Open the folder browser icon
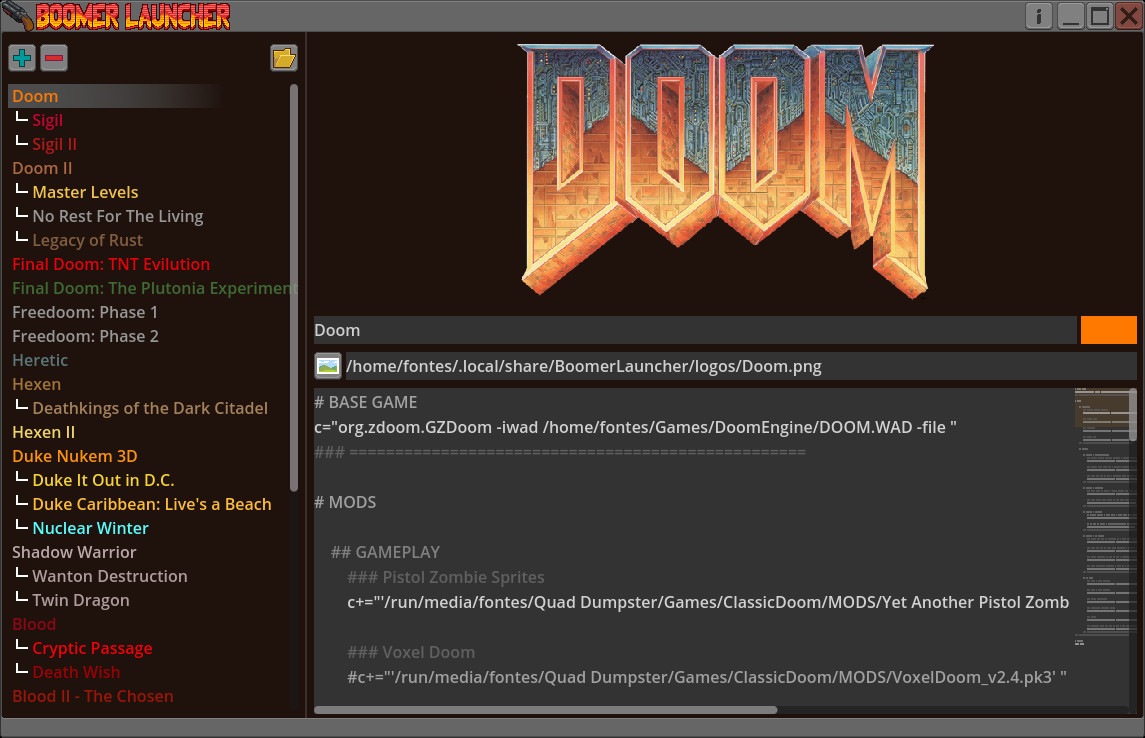Viewport: 1145px width, 738px height. coord(283,57)
